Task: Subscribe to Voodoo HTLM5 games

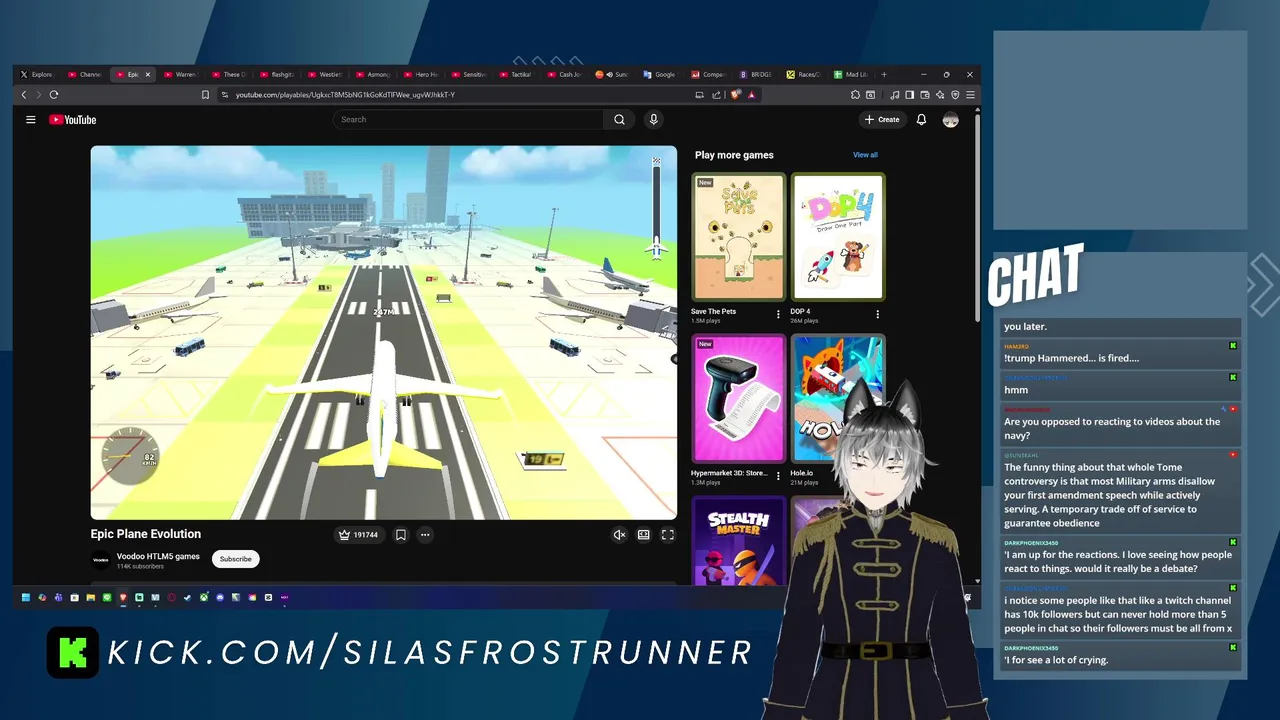Action: [x=236, y=559]
